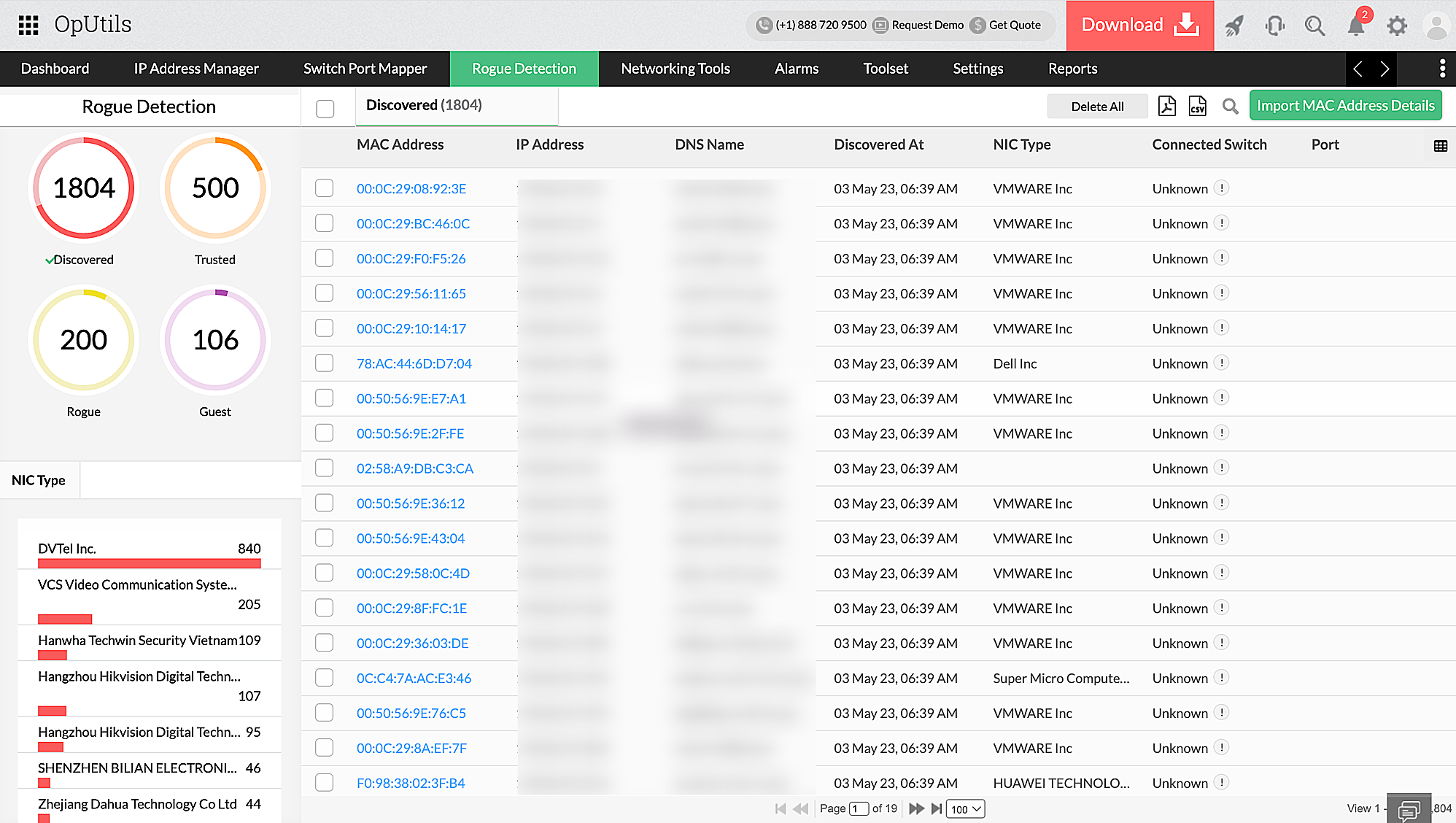The width and height of the screenshot is (1456, 823).
Task: Click the DVTel Inc. red bar
Action: point(149,563)
